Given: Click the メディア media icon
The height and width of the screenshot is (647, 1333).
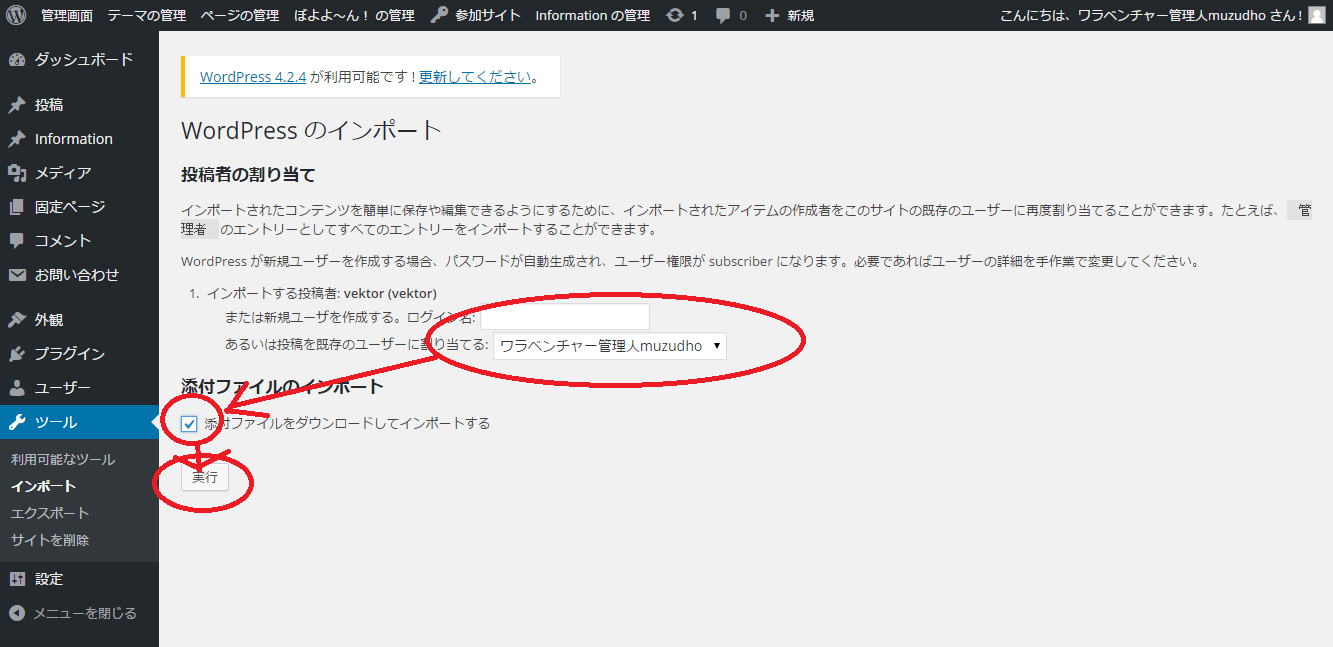Looking at the screenshot, I should [16, 173].
